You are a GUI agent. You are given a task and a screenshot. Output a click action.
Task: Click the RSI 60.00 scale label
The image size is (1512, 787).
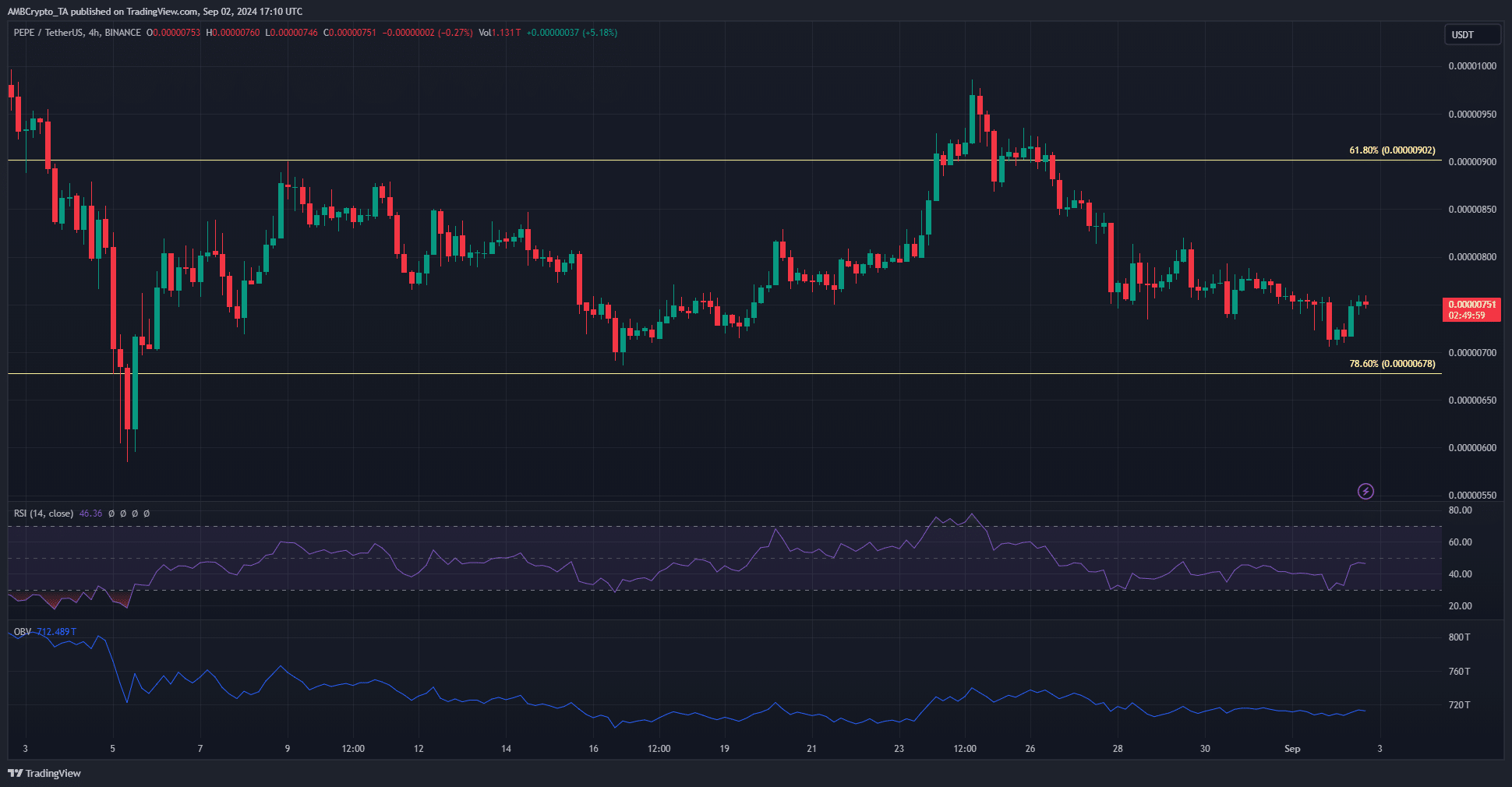(1460, 542)
